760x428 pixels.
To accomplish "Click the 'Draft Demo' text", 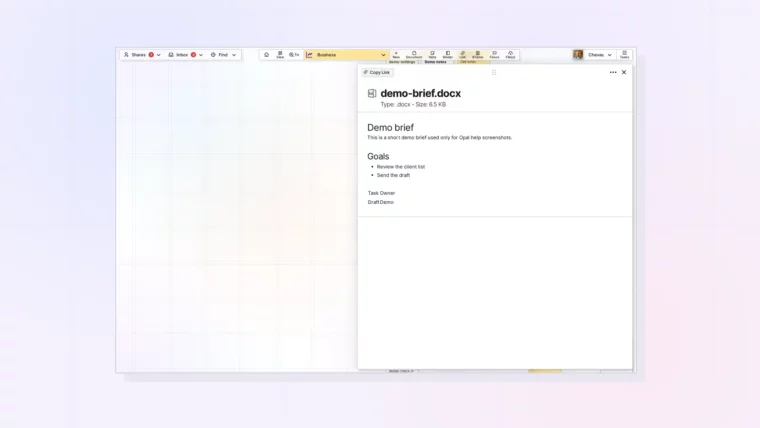I will [380, 202].
